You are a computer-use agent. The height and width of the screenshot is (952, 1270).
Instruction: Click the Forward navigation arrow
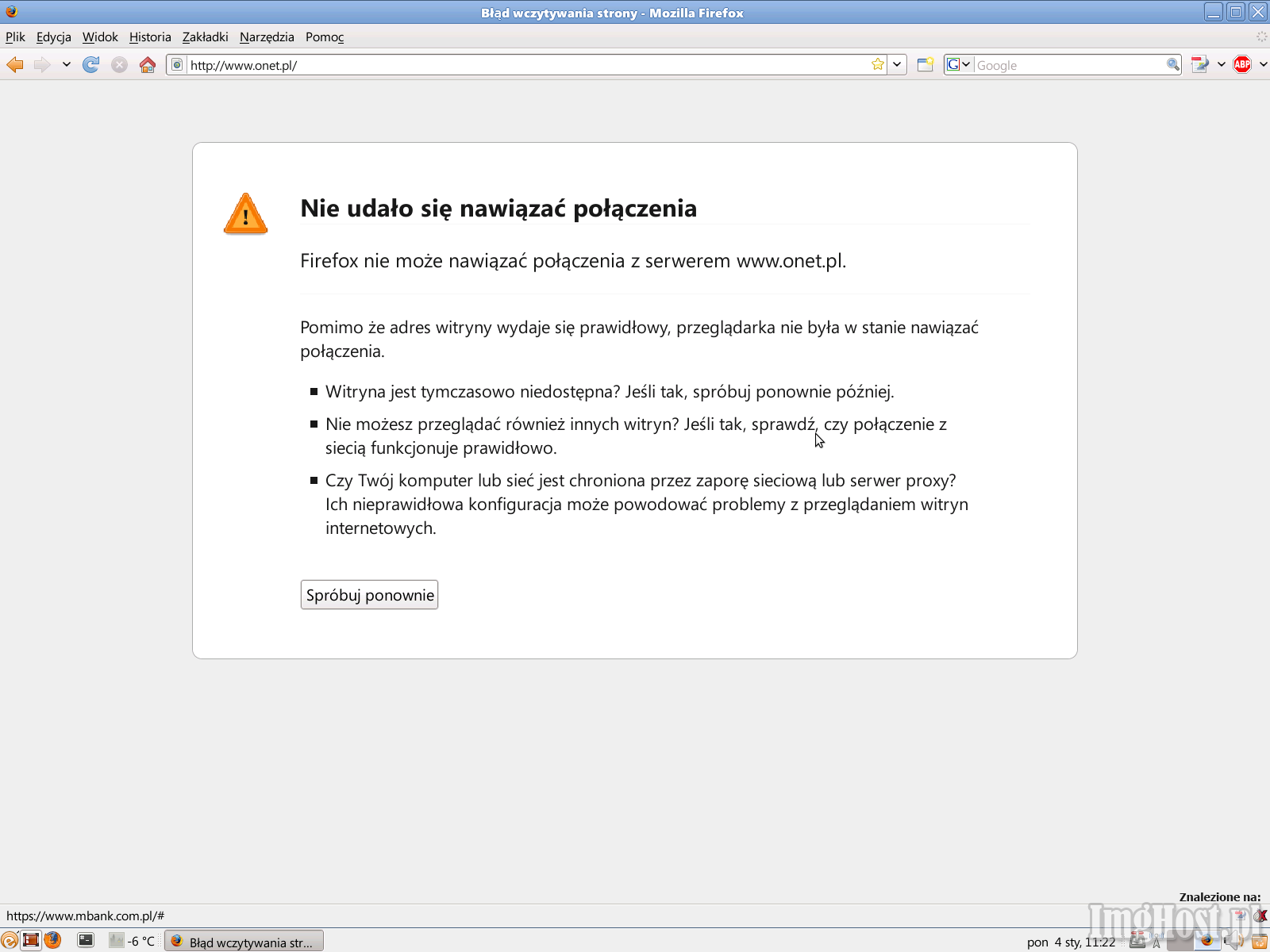click(41, 65)
